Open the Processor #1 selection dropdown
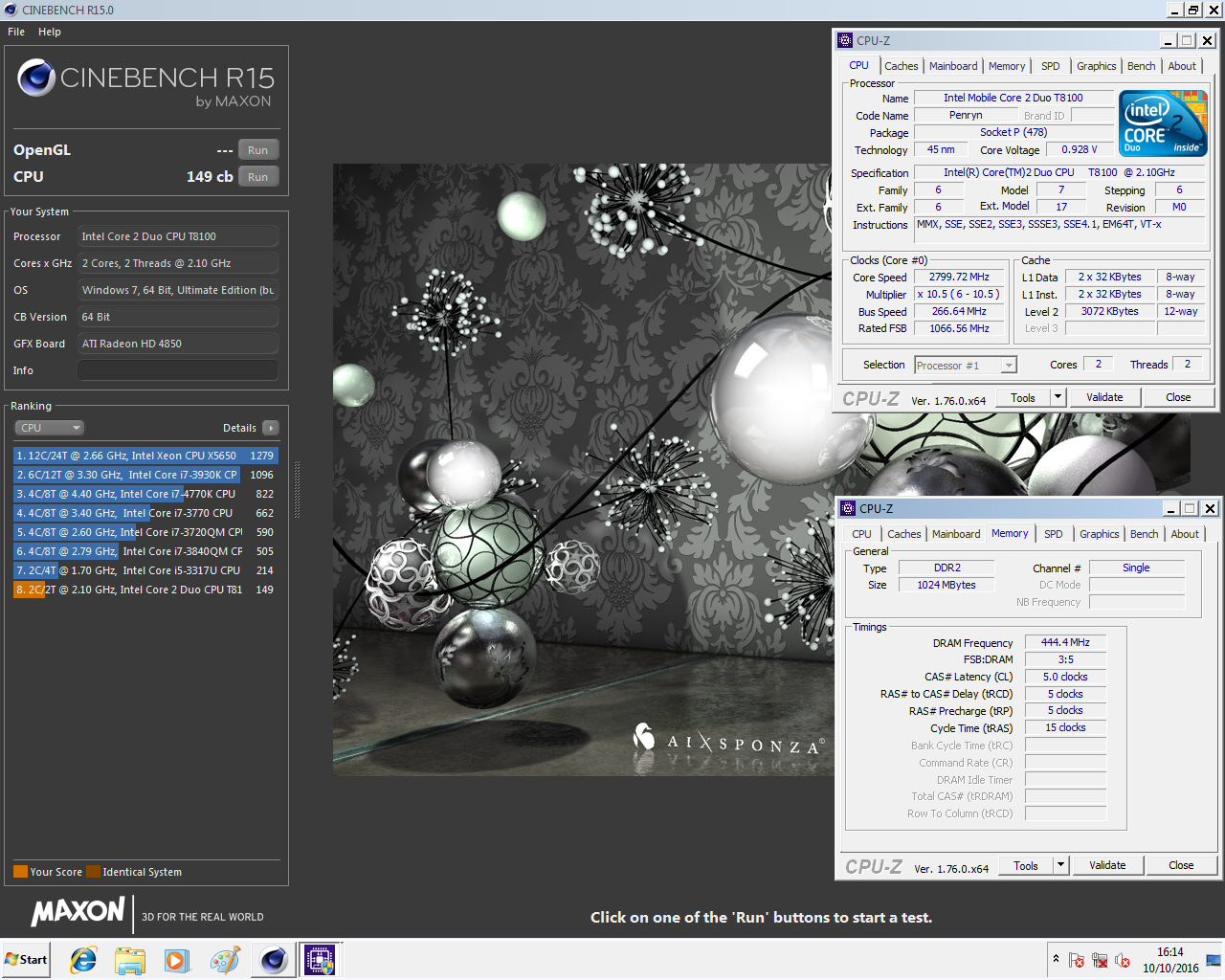The width and height of the screenshot is (1225, 980). 965,366
